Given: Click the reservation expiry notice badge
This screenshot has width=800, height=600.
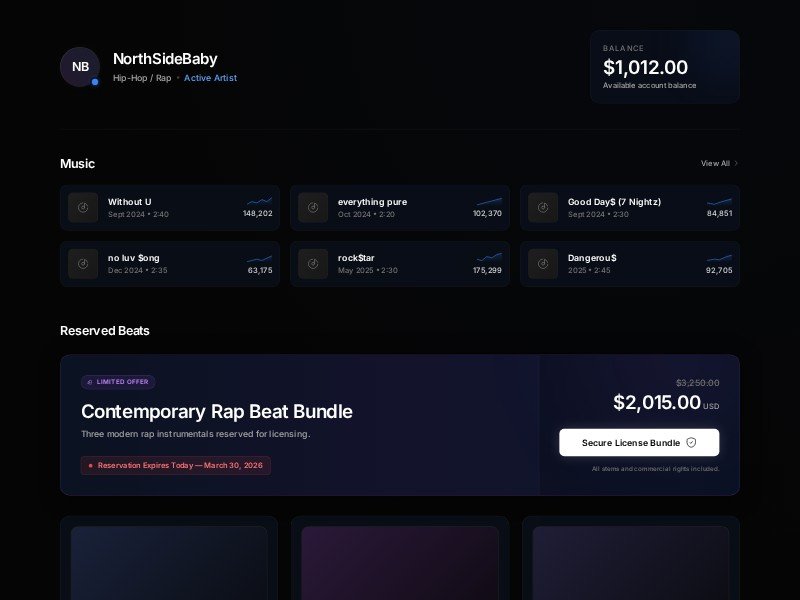Looking at the screenshot, I should 175,465.
